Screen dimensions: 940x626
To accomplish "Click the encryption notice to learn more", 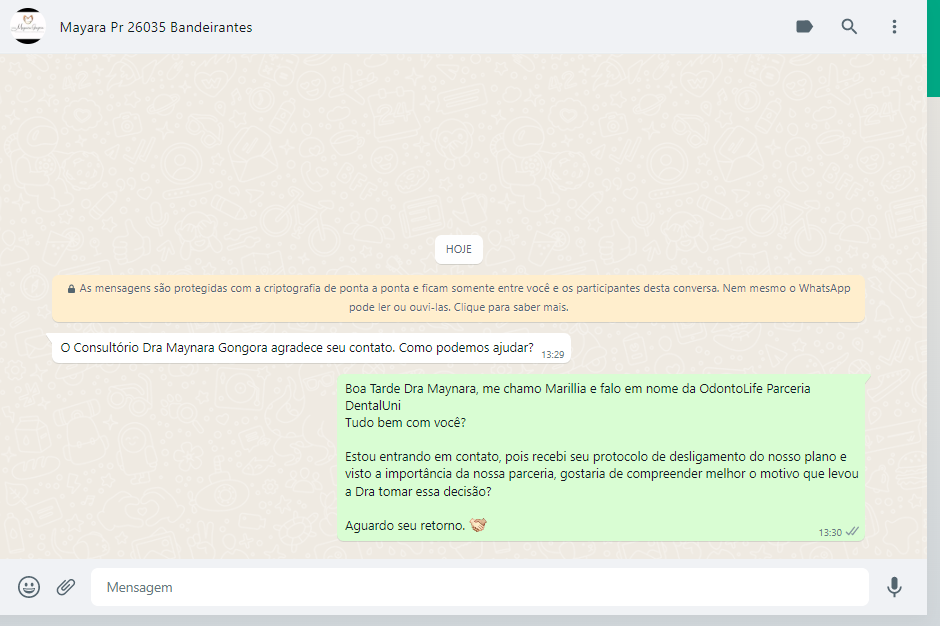I will 458,298.
